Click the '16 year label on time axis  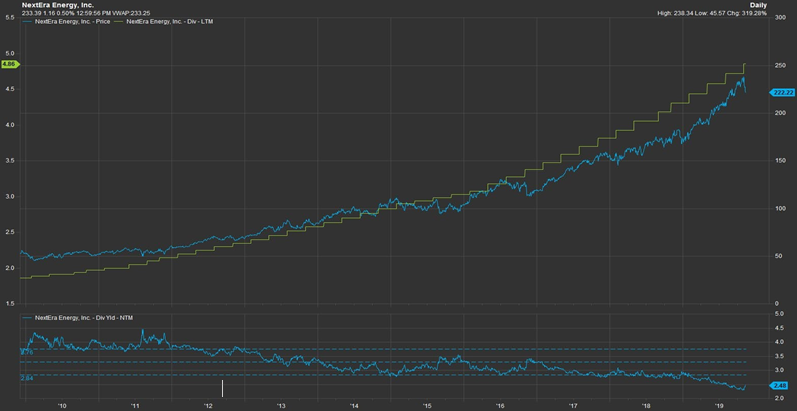500,406
